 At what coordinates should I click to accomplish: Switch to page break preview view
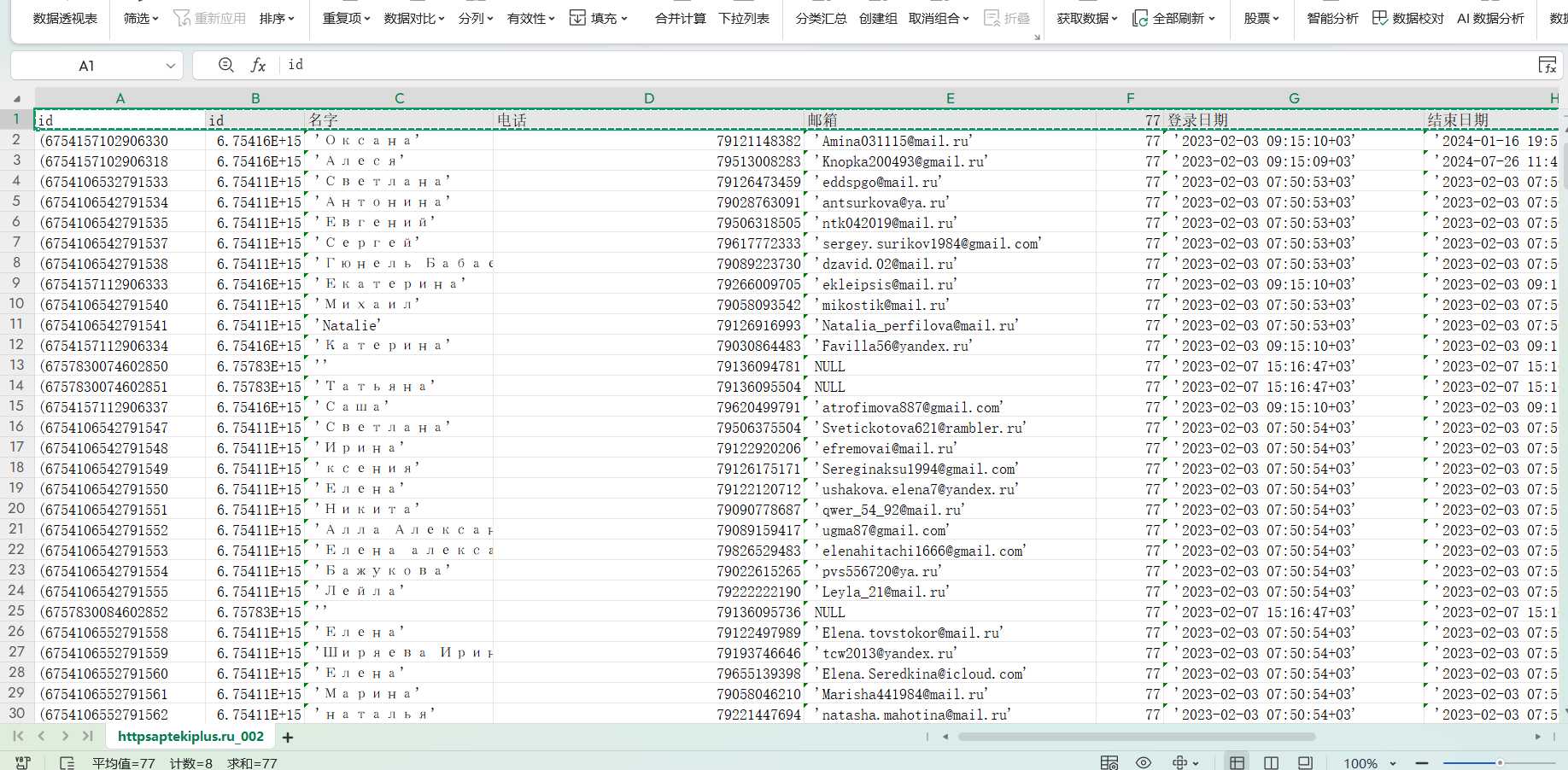pyautogui.click(x=1271, y=762)
